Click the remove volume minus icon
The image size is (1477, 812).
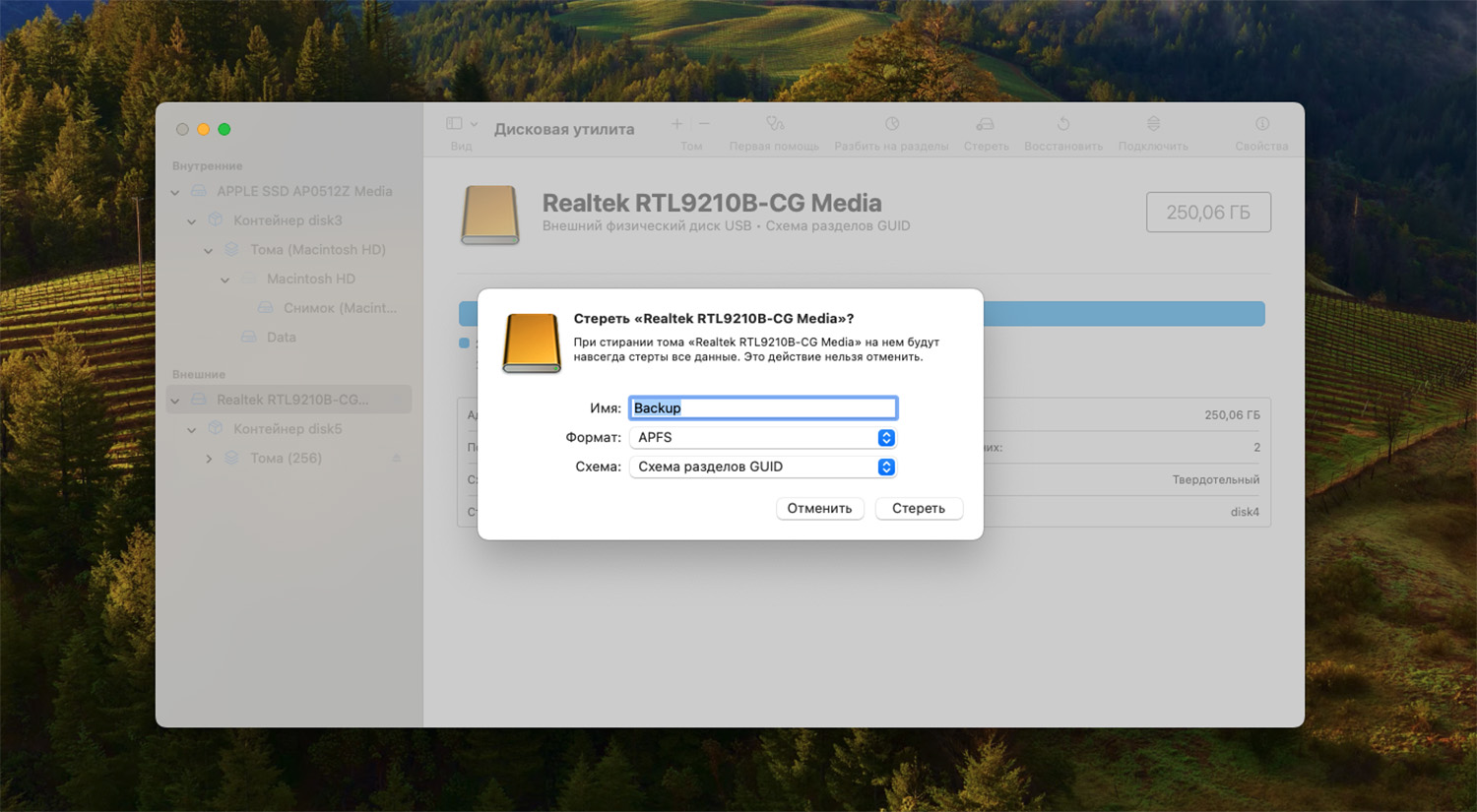click(704, 124)
